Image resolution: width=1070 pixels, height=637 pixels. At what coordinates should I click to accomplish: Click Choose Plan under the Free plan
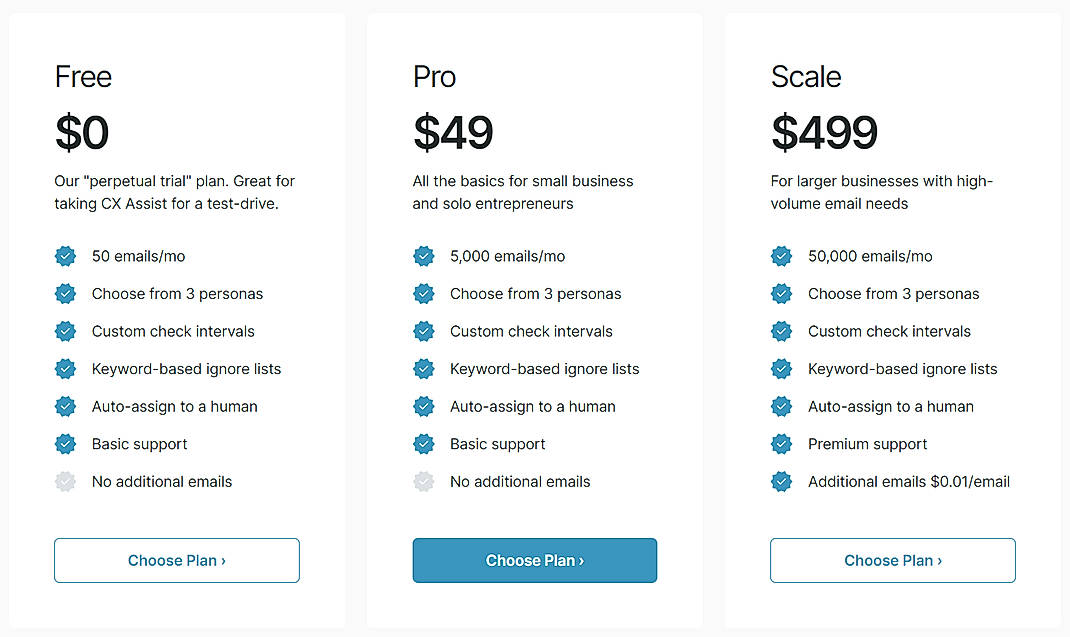pos(176,560)
